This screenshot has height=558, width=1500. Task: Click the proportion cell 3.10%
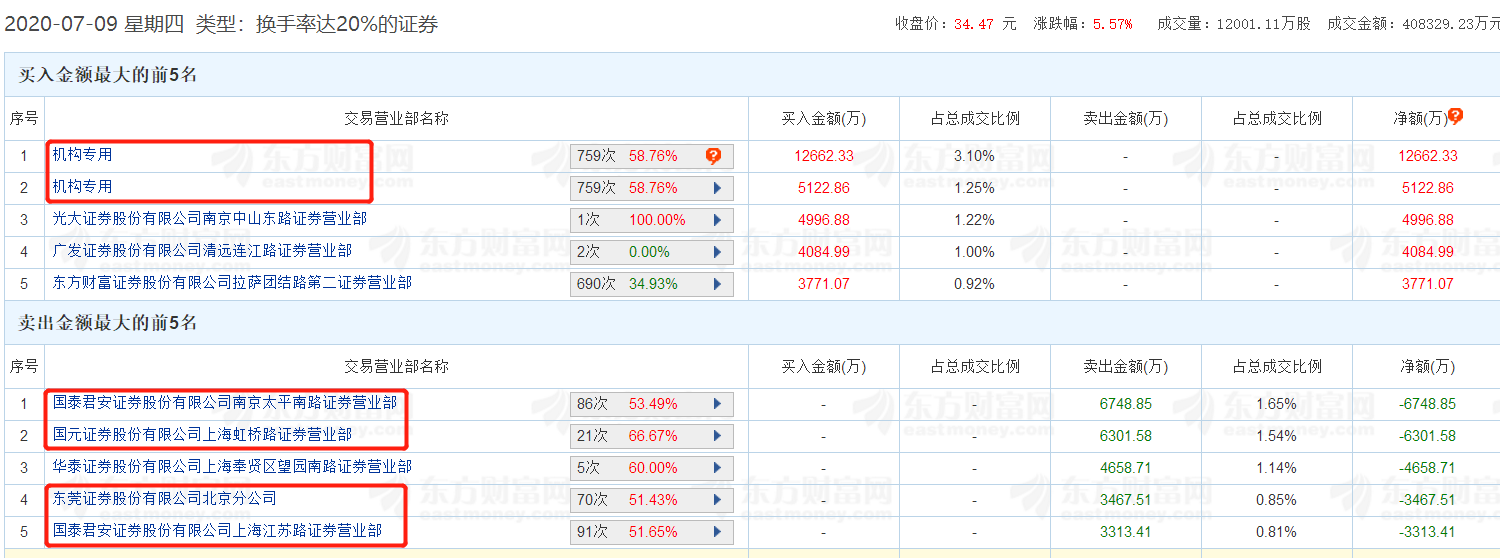click(975, 156)
